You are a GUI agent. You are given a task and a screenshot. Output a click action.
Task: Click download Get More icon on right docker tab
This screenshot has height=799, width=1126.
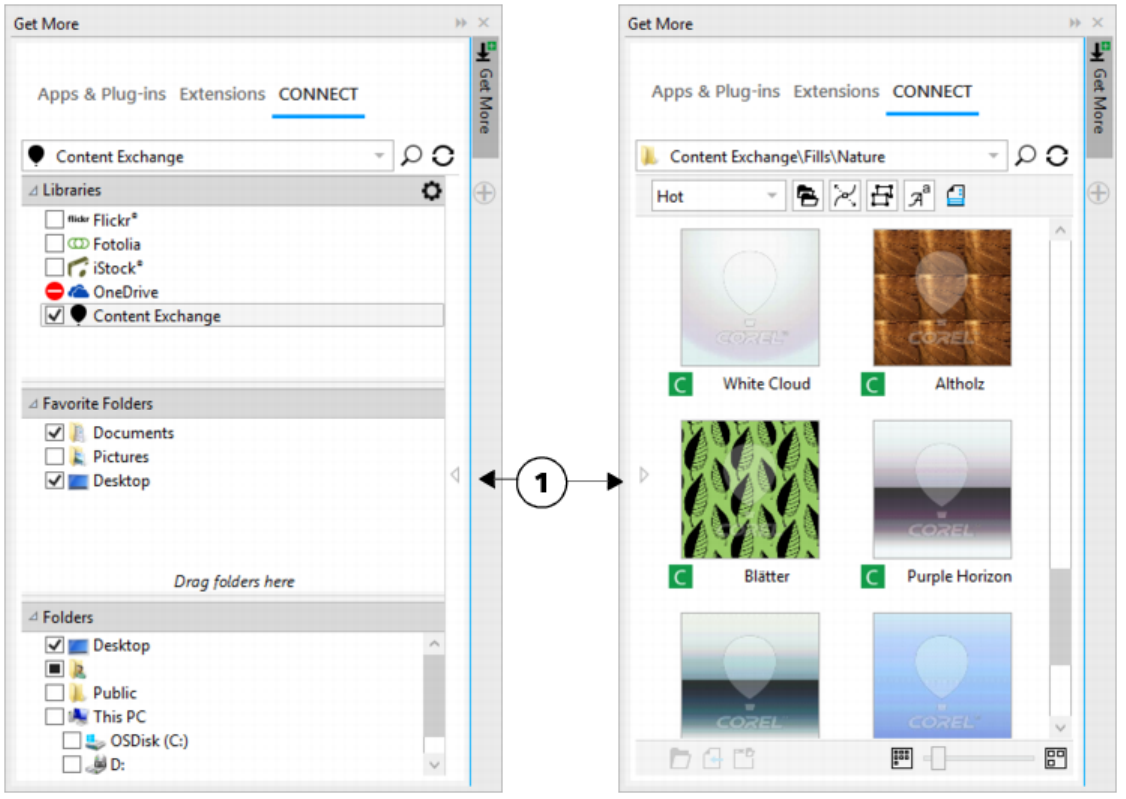(x=1099, y=51)
